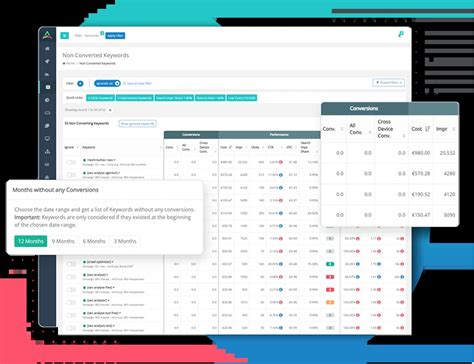Open the bar chart icon in the sidebar

(x=47, y=74)
